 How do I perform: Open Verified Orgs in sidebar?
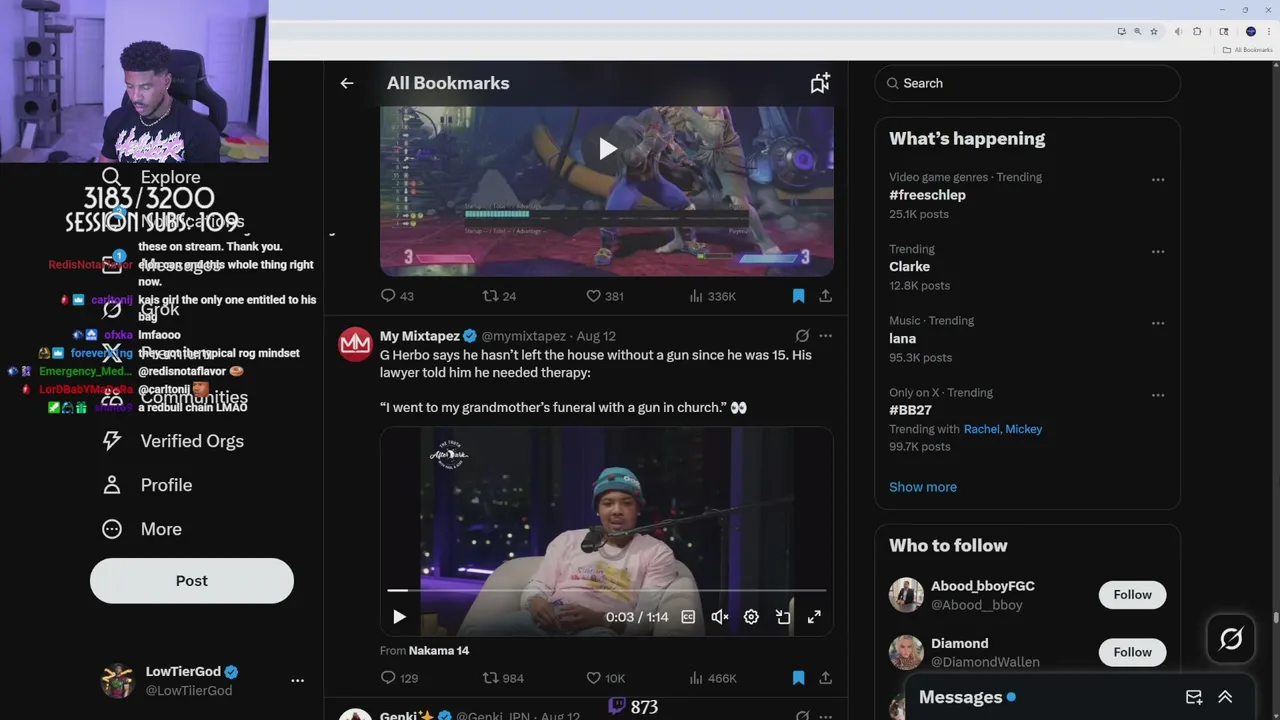click(173, 441)
